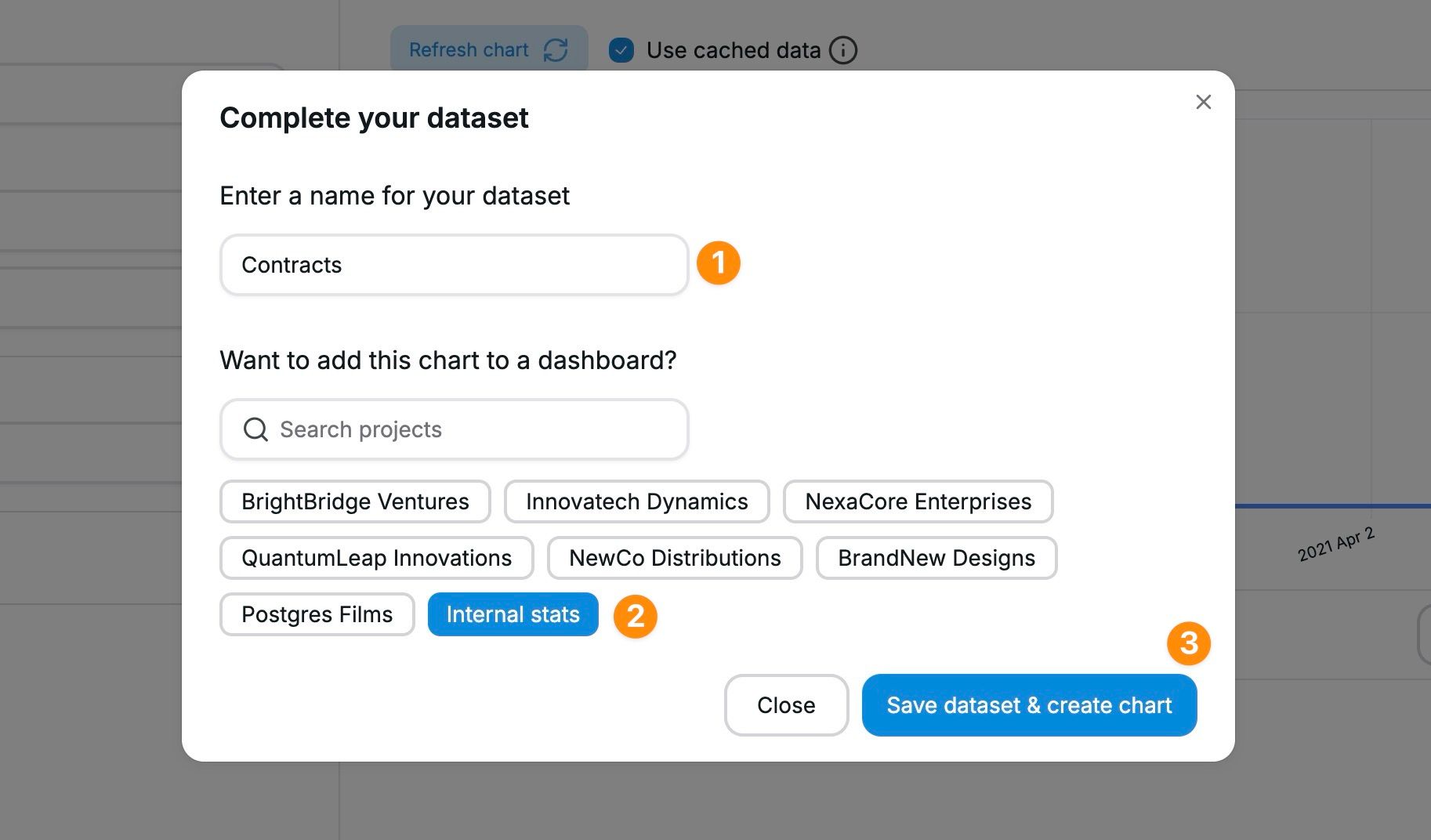Select the BrightBridge Ventures project
This screenshot has height=840, width=1431.
coord(355,501)
